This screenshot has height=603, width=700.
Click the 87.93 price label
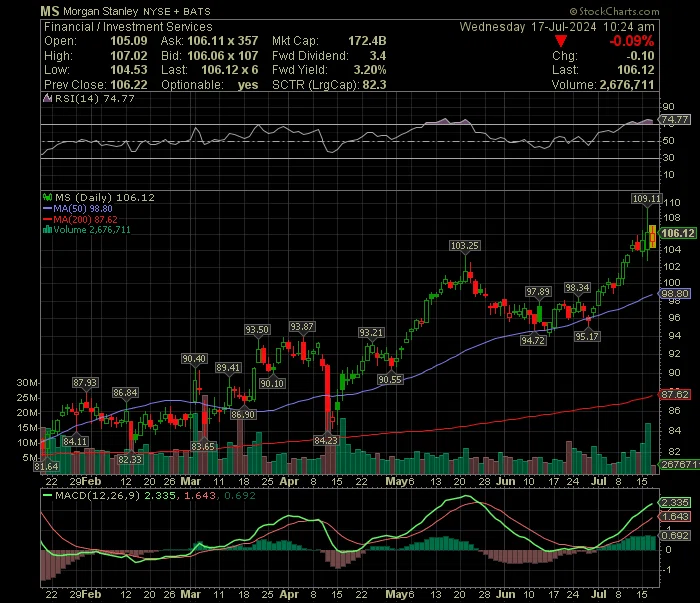click(85, 383)
